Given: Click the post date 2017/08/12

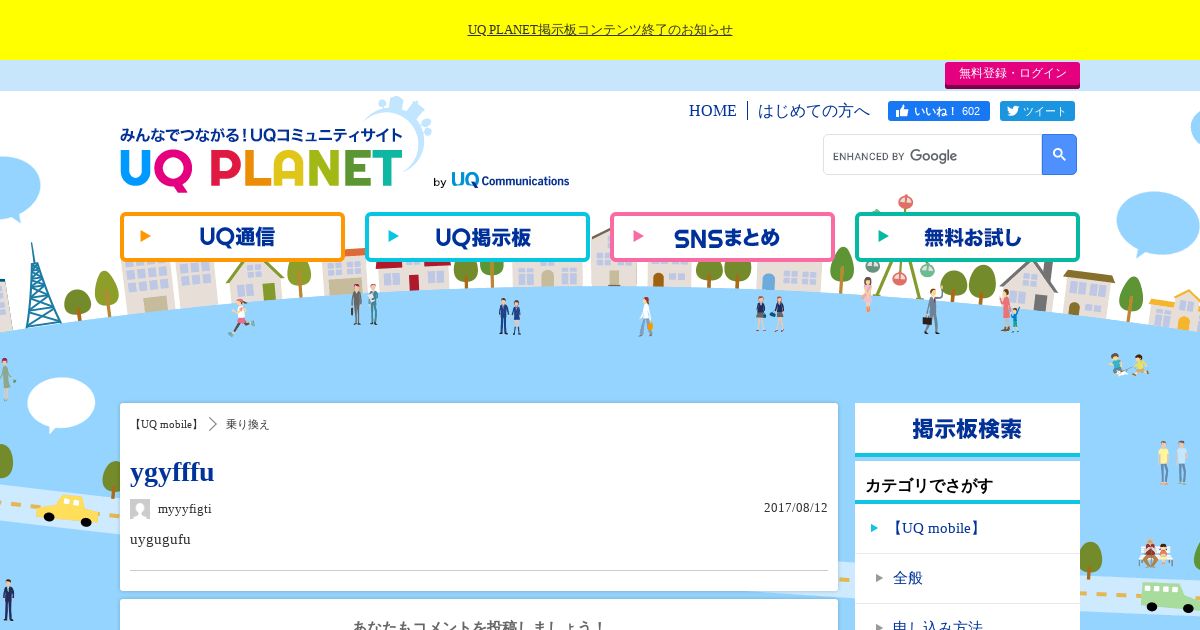Looking at the screenshot, I should (x=796, y=508).
